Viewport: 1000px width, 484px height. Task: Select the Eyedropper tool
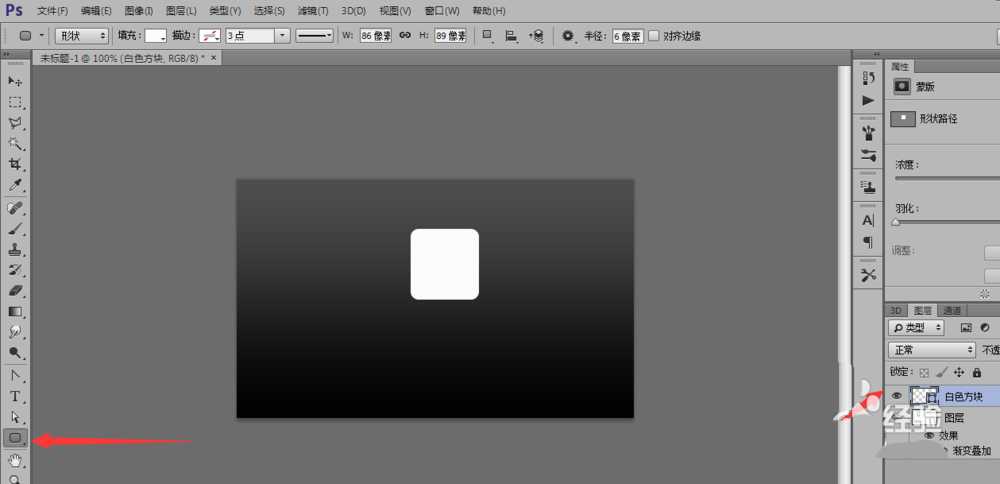15,185
